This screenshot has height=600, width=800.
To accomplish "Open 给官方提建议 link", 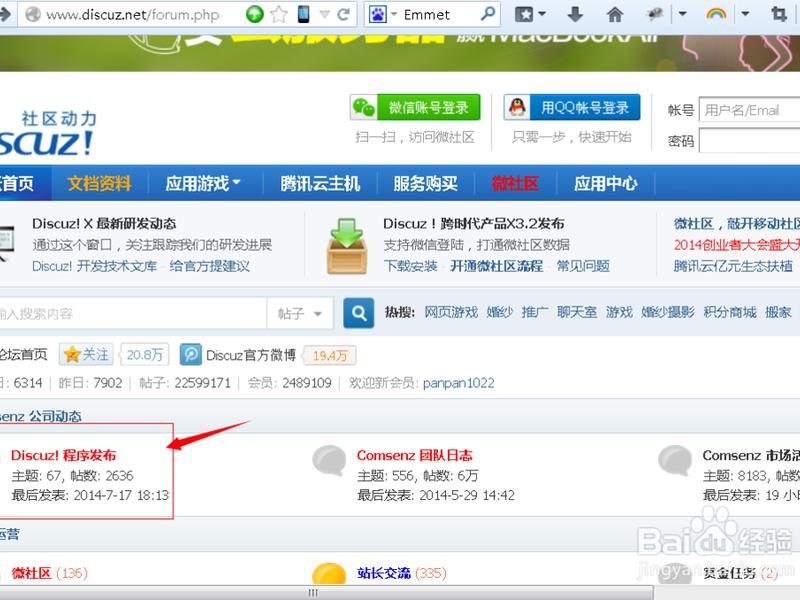I will point(210,266).
